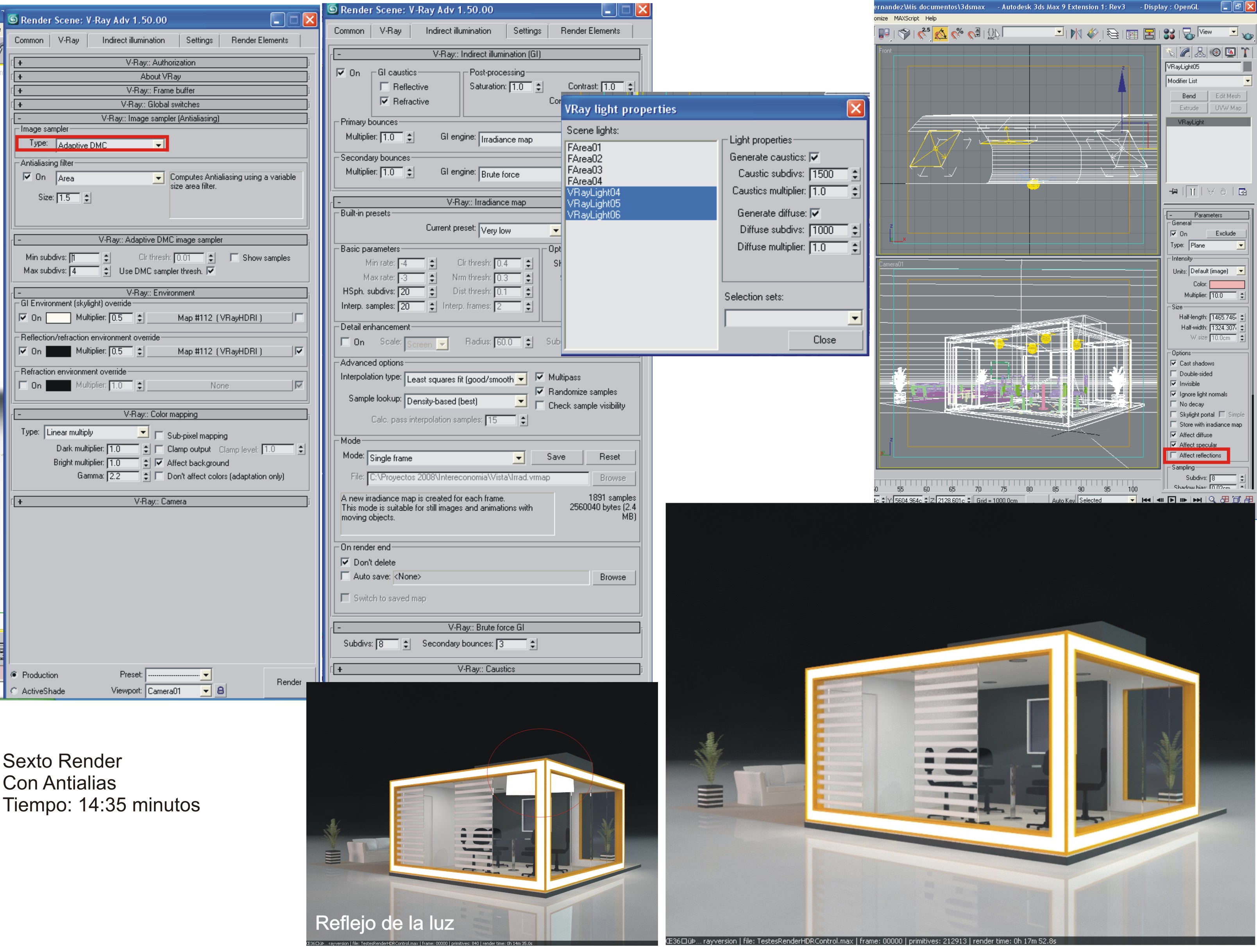
Task: Toggle the Reflective GI caustics checkbox
Action: 385,87
